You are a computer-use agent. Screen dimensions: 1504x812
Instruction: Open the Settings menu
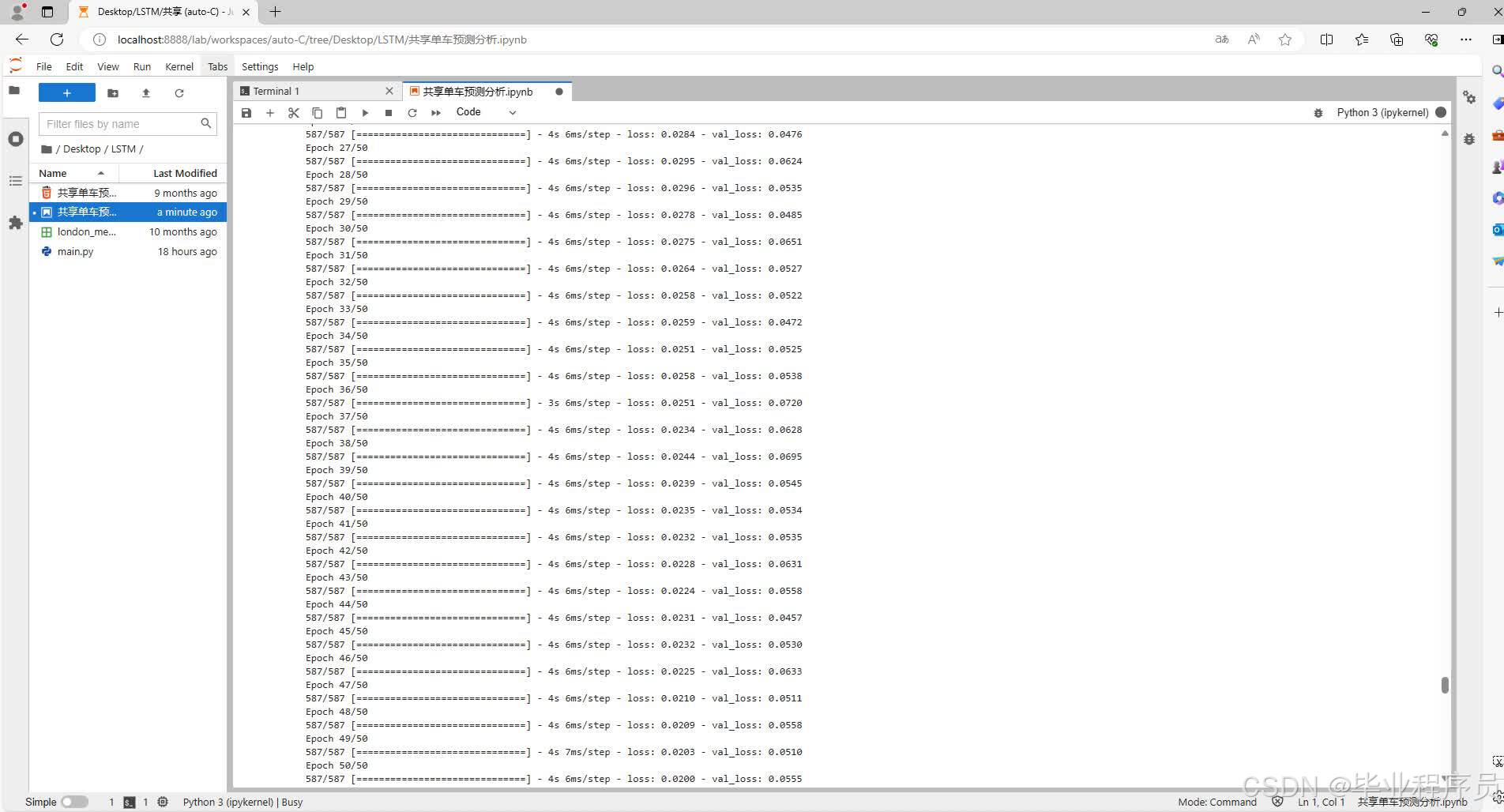click(260, 66)
